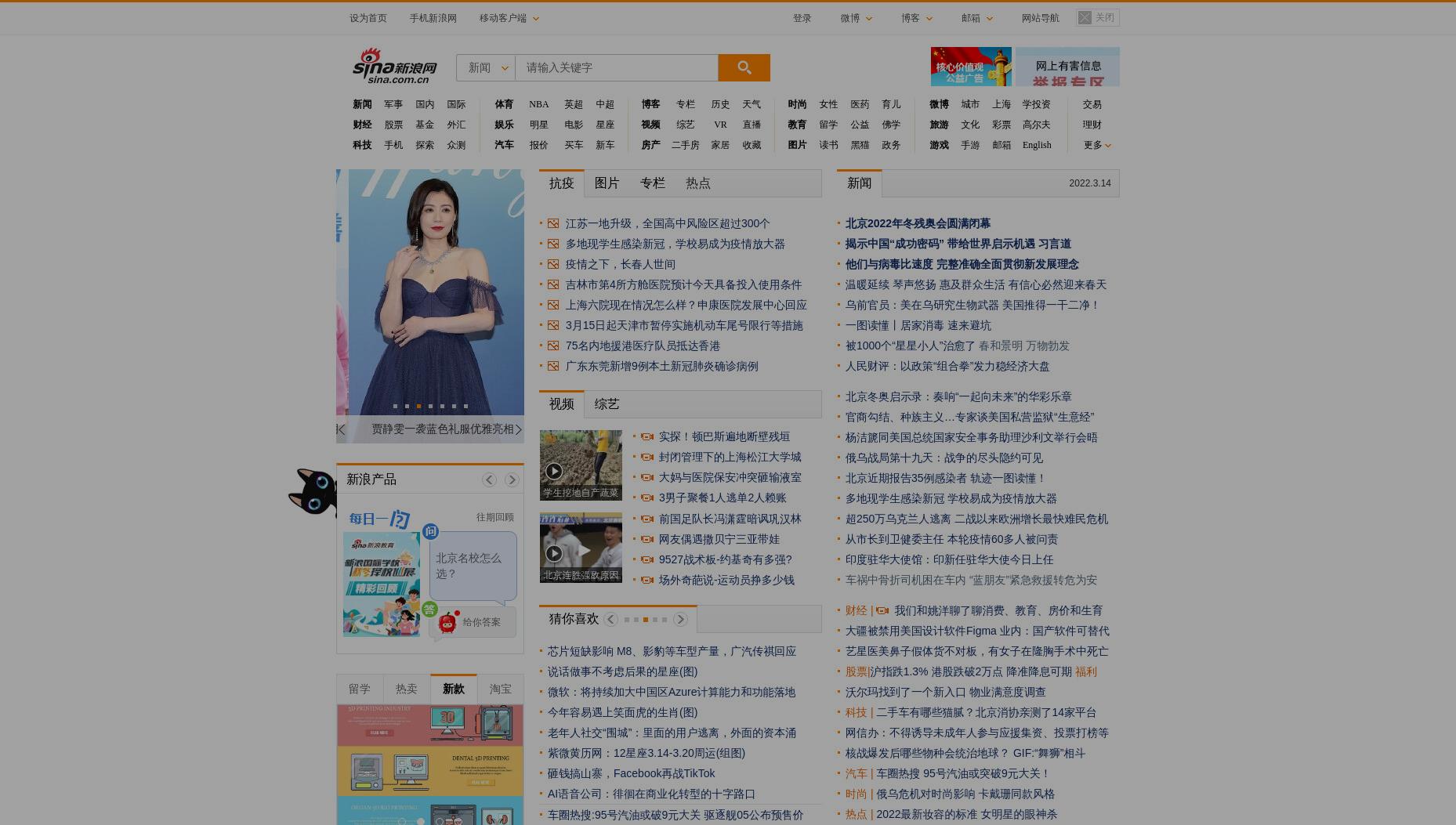Expand the 更多 navigation dropdown

[1097, 145]
